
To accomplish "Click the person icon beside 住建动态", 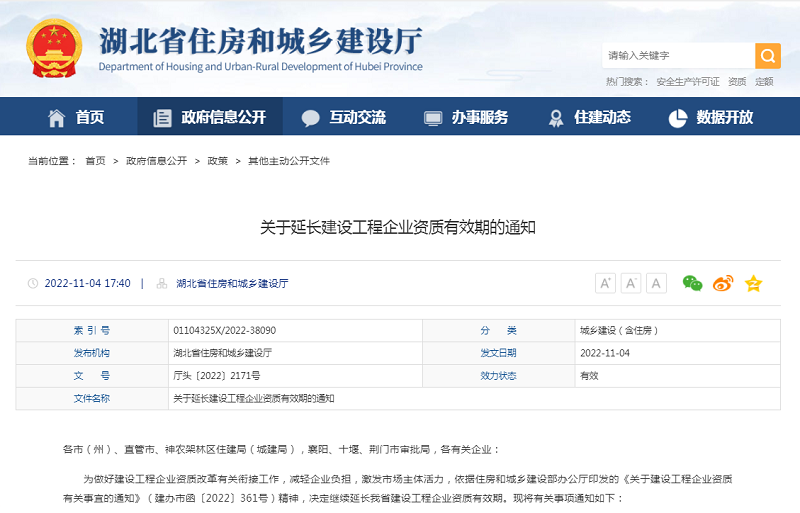I will click(556, 118).
